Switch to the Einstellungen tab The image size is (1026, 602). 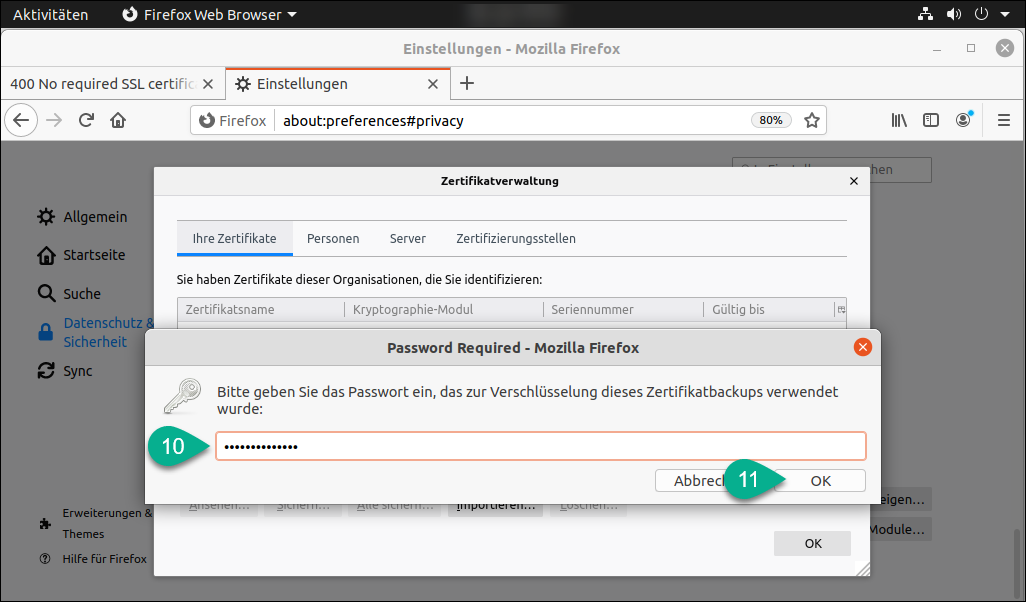pos(337,84)
